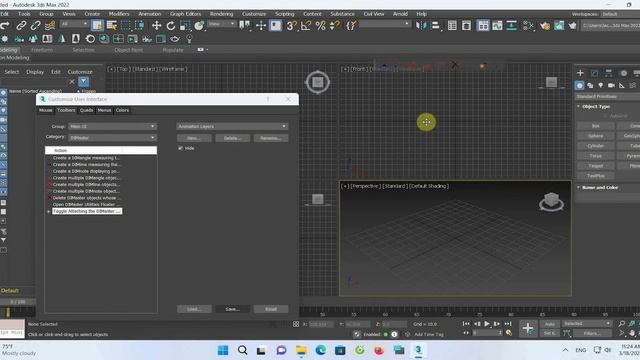Screen dimensions: 640x360
Task: Choose Rectangular Selection Region tool
Action: click(125, 25)
